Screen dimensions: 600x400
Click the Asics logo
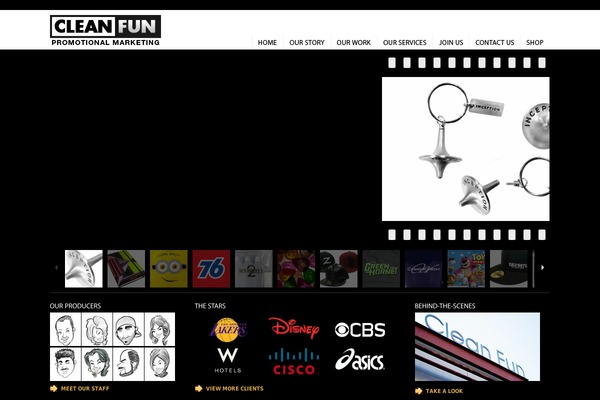point(360,360)
